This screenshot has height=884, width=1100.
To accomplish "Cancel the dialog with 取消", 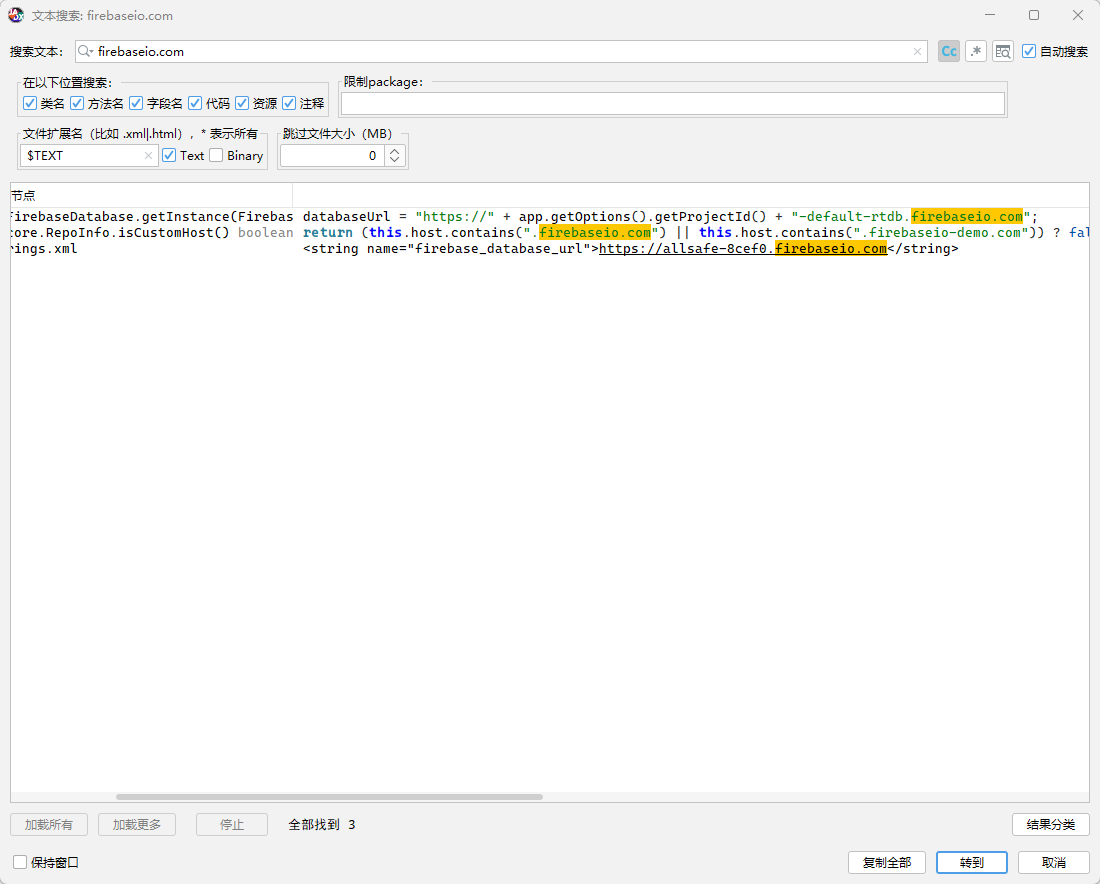I will point(1054,862).
